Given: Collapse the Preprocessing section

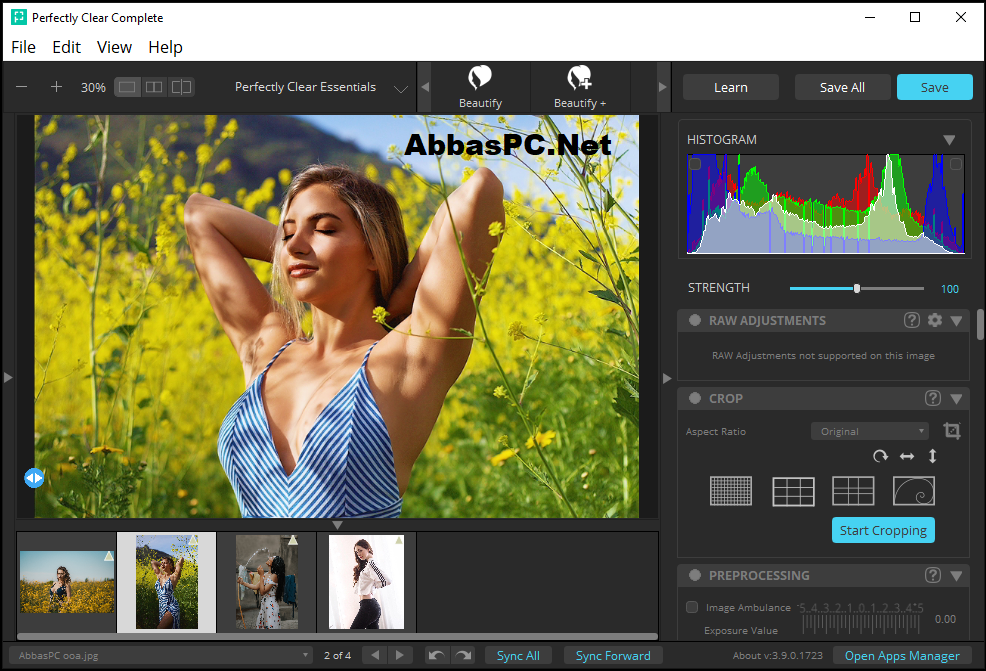Looking at the screenshot, I should pyautogui.click(x=956, y=575).
